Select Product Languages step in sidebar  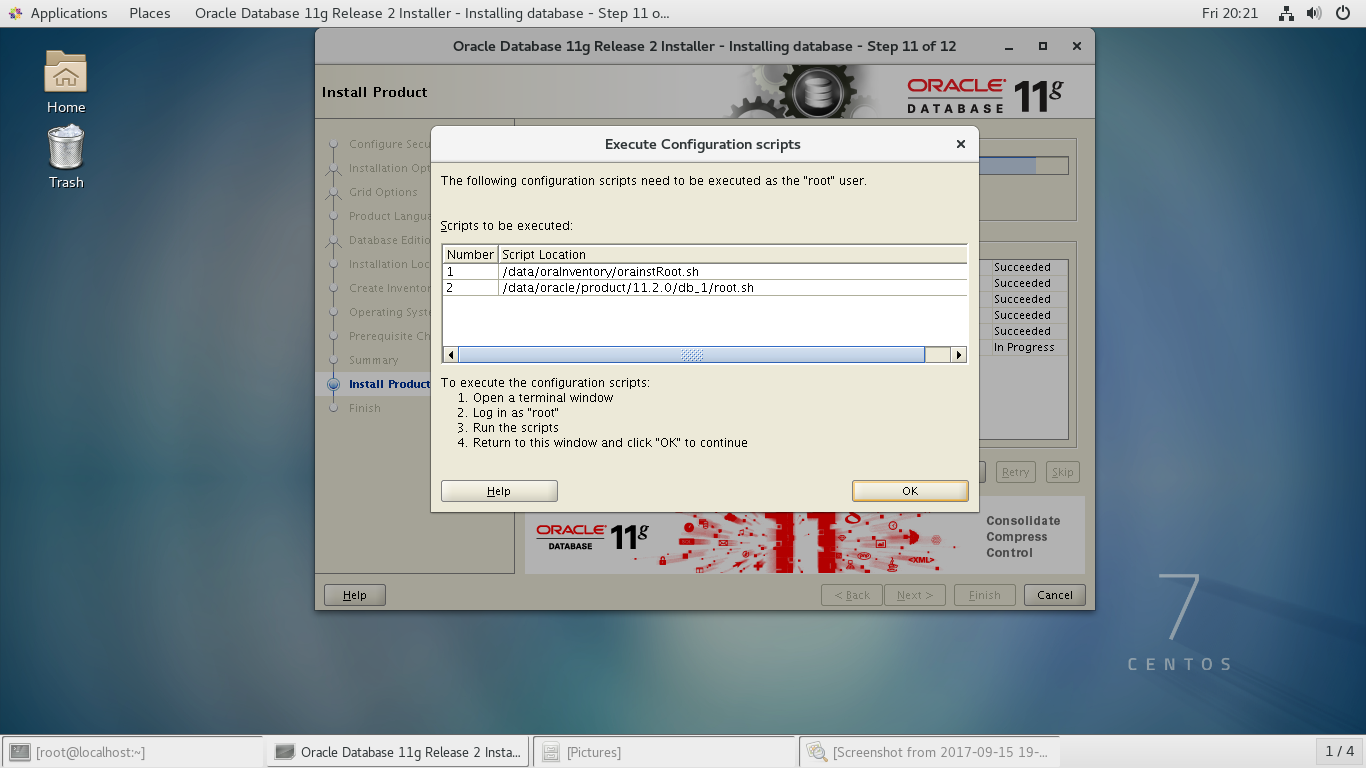389,216
